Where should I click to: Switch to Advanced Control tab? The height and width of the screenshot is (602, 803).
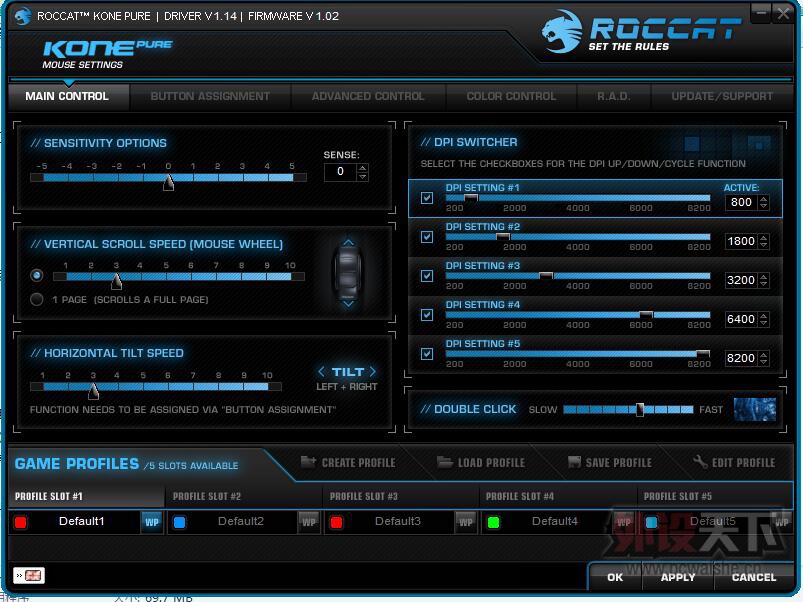click(x=368, y=96)
